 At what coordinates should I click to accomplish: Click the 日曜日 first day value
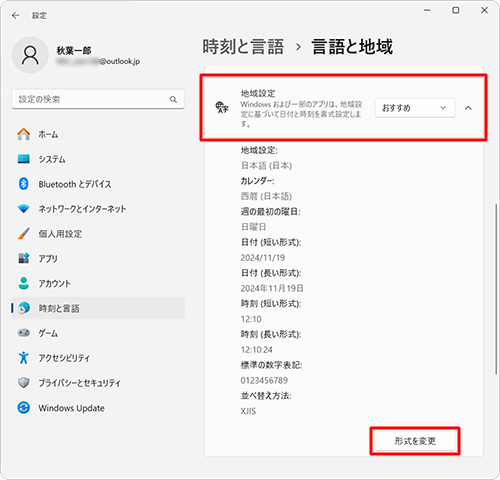click(x=253, y=227)
